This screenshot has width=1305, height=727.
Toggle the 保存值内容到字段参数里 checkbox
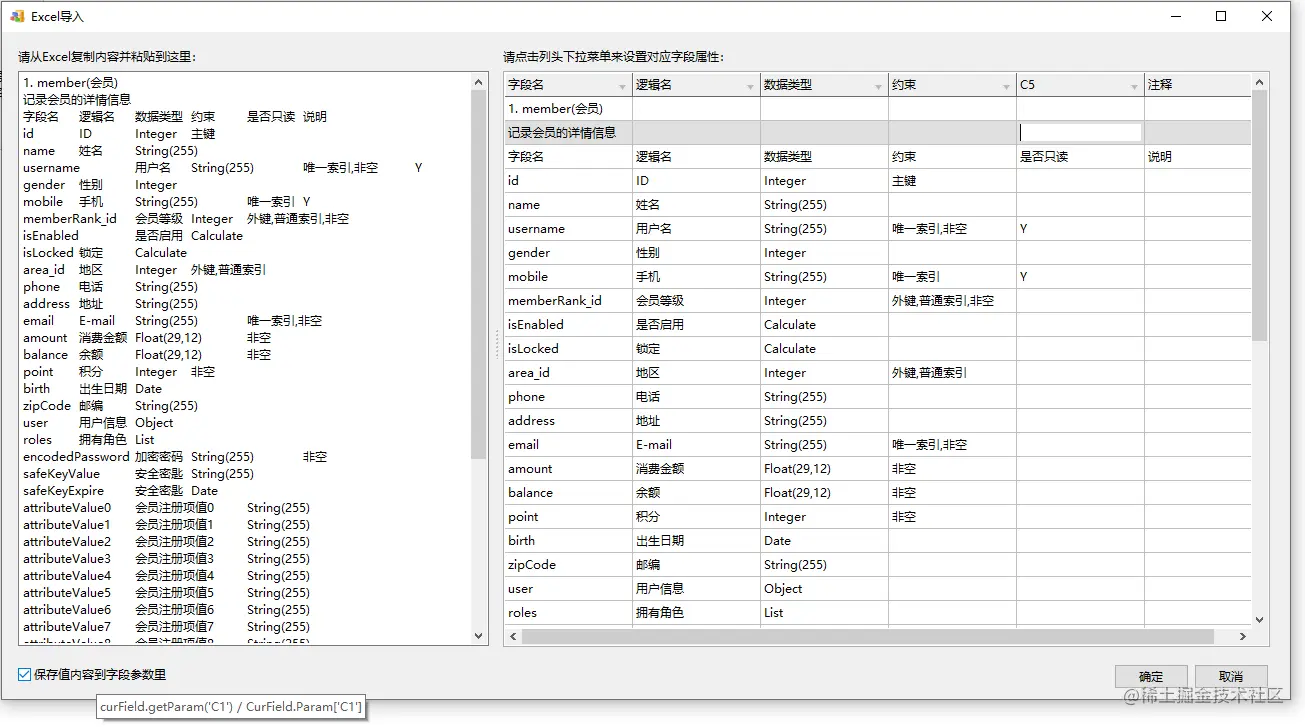25,675
